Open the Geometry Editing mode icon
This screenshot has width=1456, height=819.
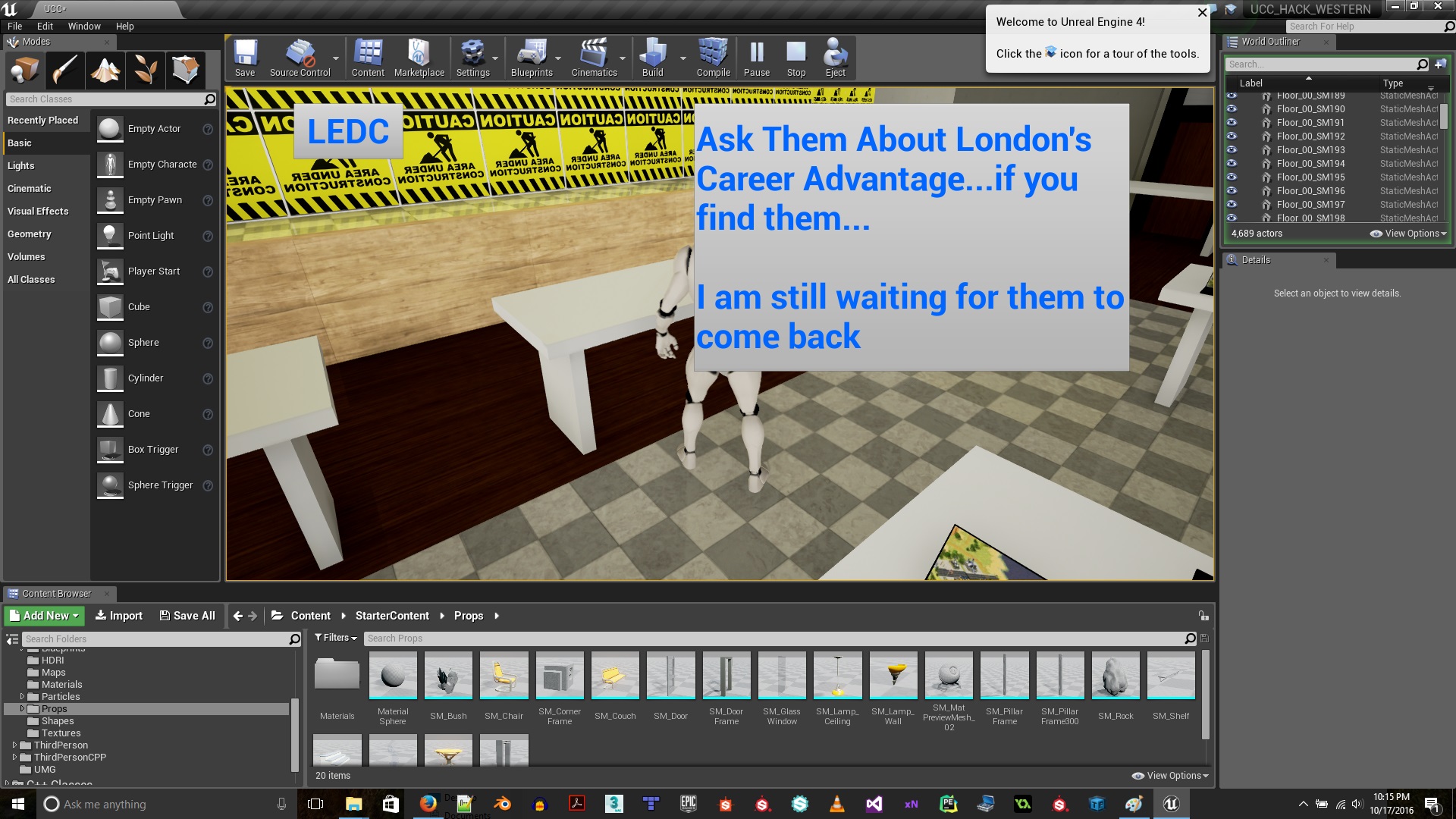tap(186, 71)
